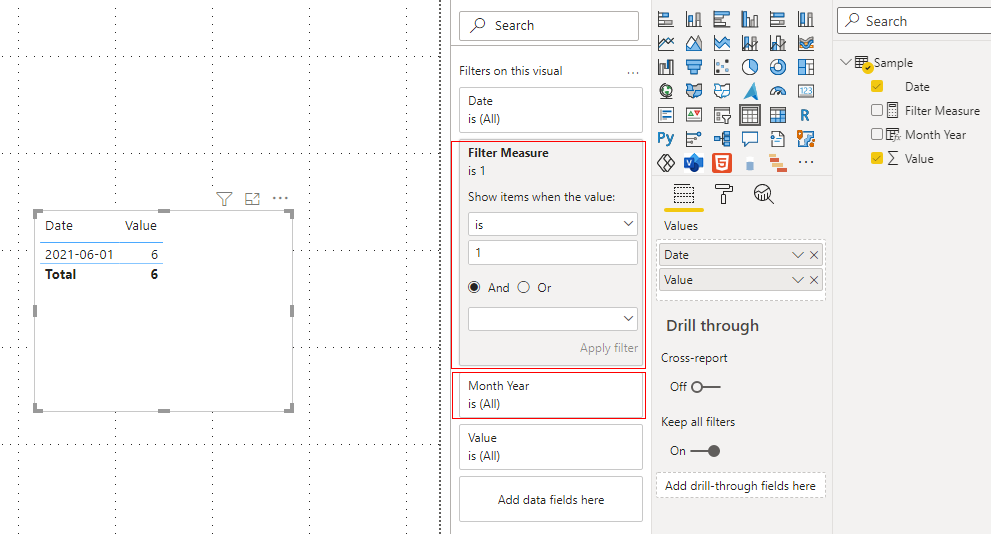
Task: Switch to the Matrix visual
Action: [x=778, y=115]
